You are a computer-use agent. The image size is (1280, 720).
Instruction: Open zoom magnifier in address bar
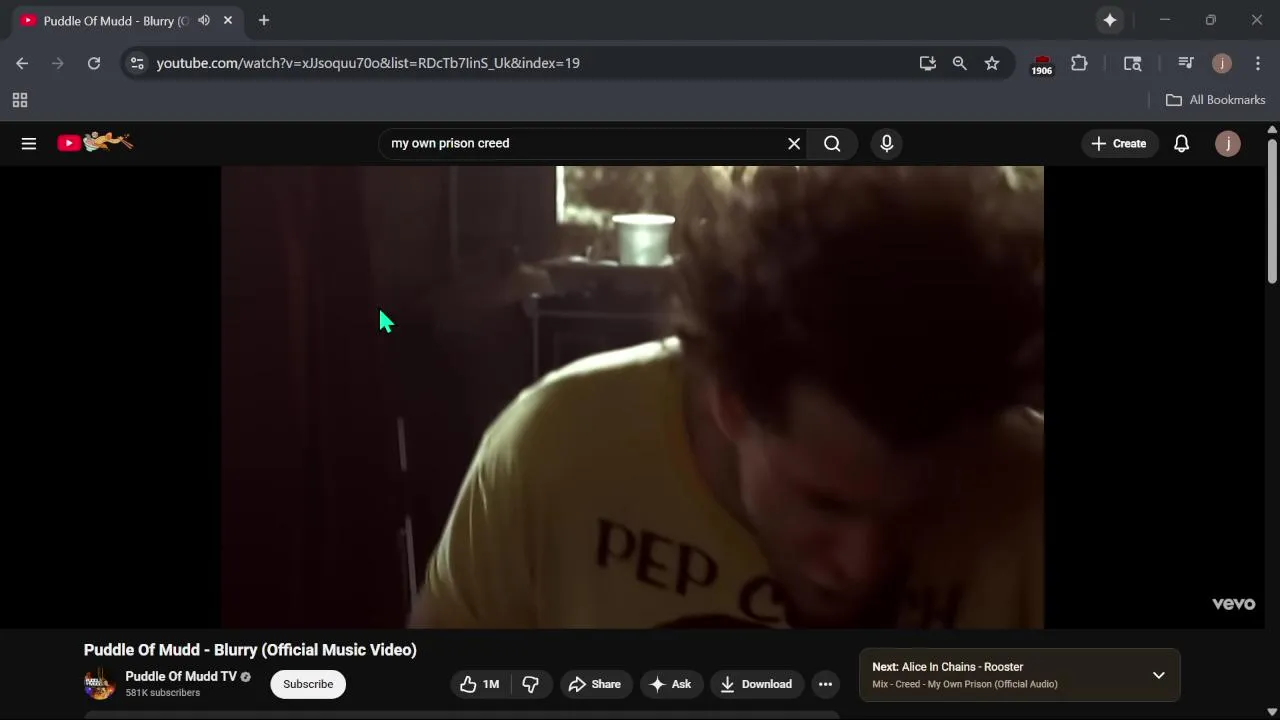[960, 63]
